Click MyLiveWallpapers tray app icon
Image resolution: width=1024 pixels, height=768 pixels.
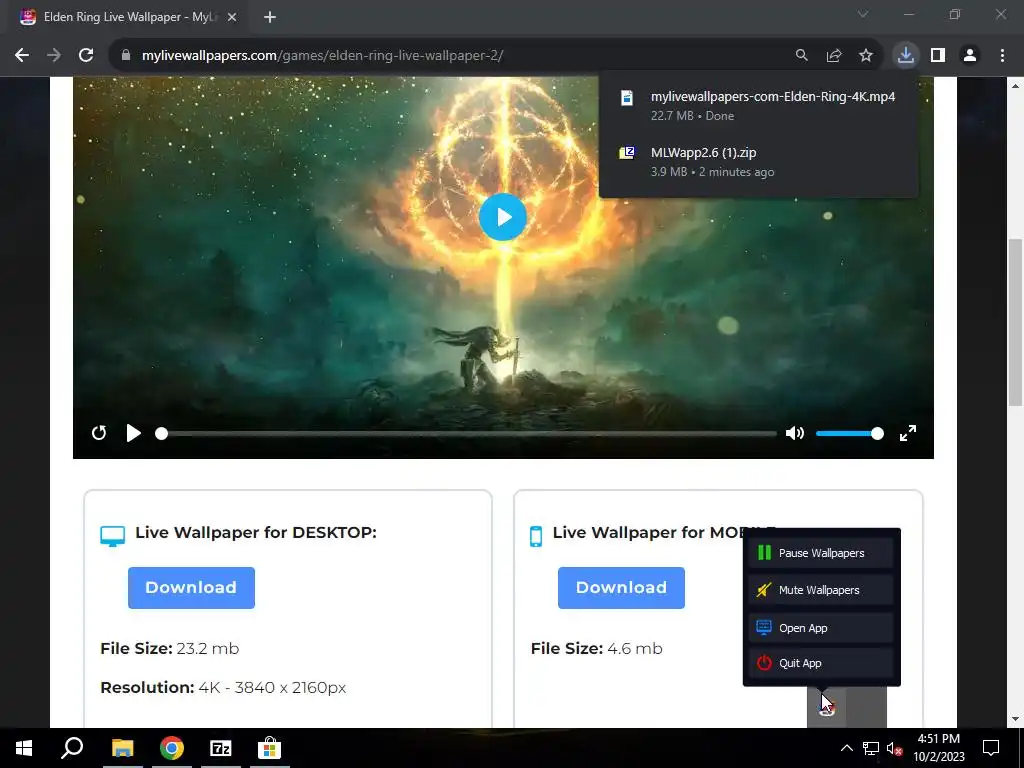coord(827,707)
